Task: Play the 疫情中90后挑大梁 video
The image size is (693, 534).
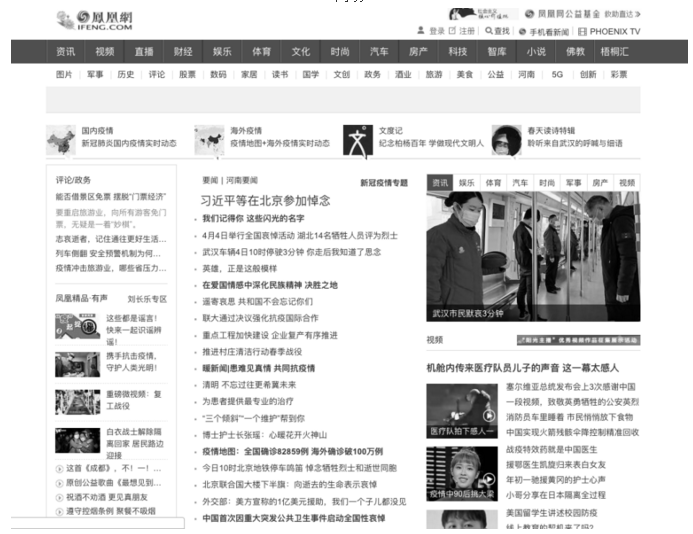Action: click(x=462, y=474)
